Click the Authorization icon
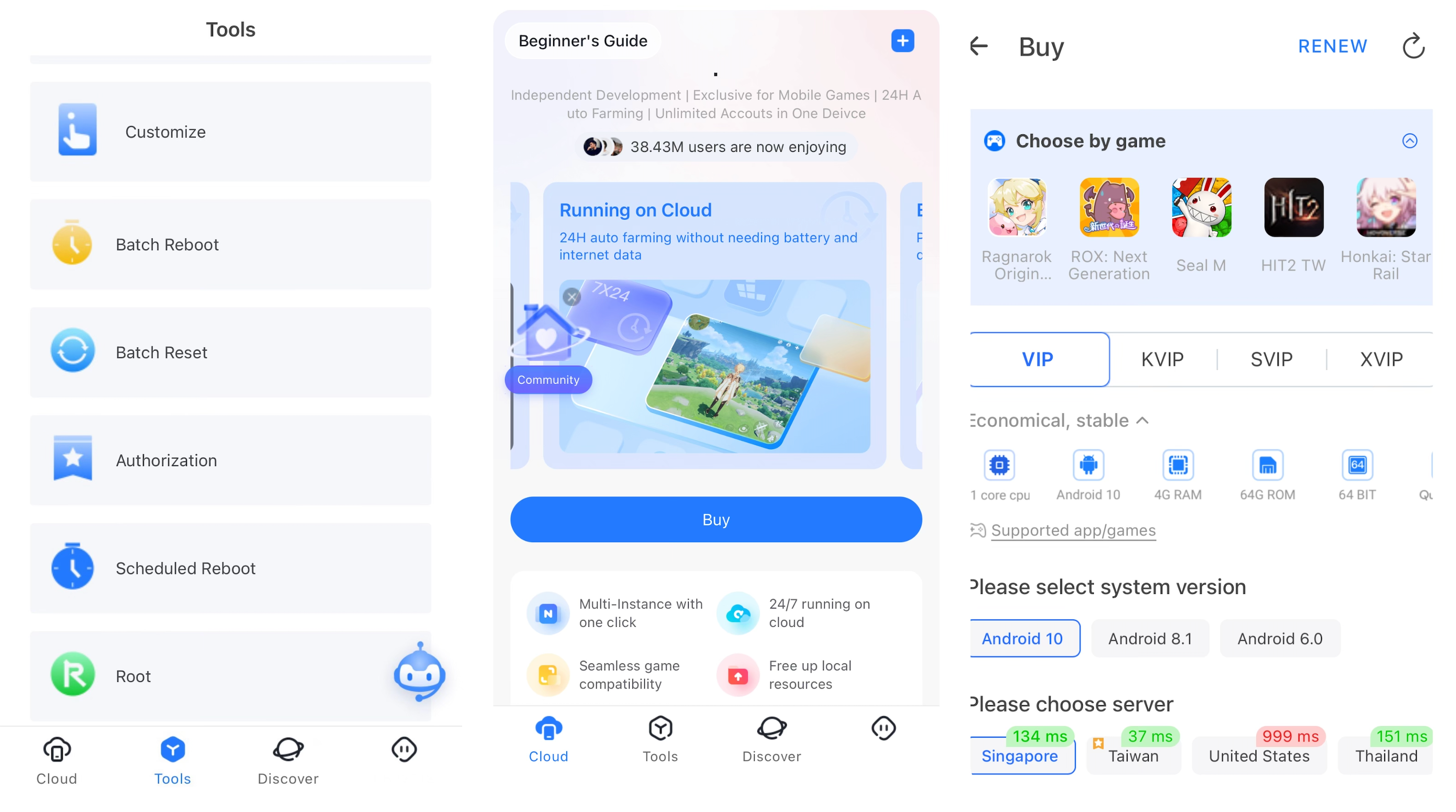1456x812 pixels. click(72, 459)
